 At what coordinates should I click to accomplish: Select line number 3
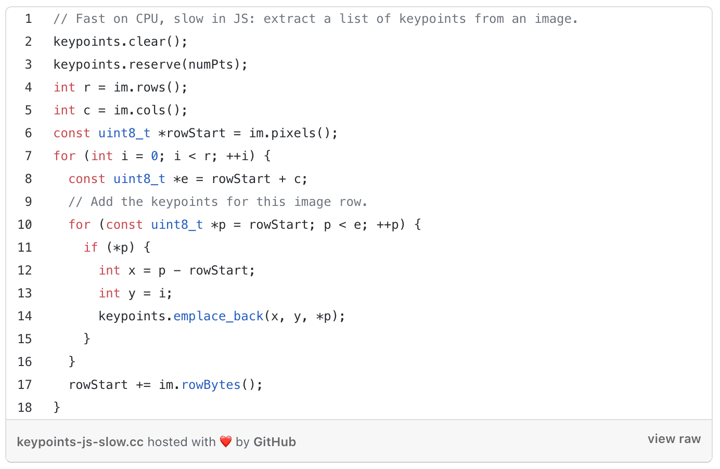pos(28,64)
